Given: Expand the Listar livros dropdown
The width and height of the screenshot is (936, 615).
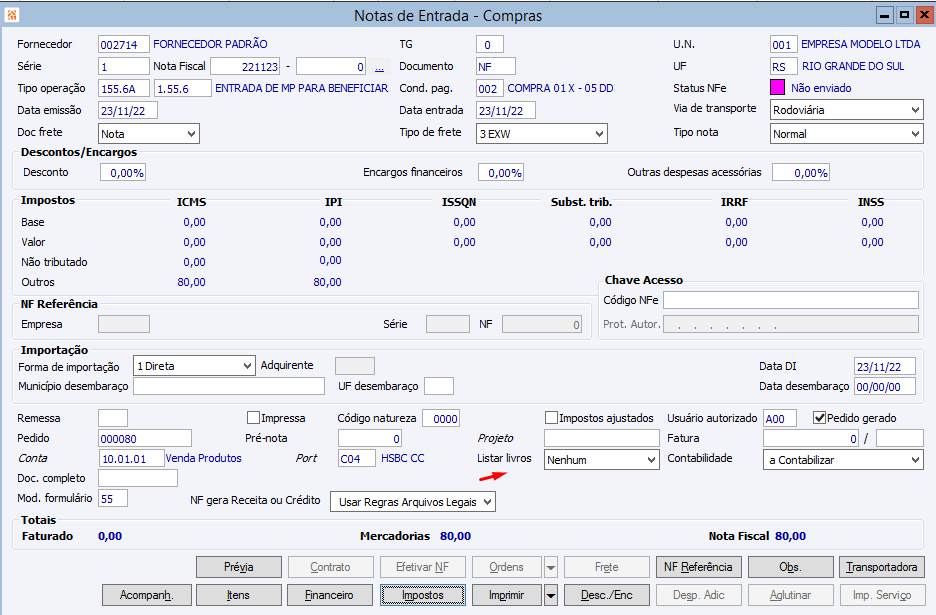Looking at the screenshot, I should click(600, 460).
